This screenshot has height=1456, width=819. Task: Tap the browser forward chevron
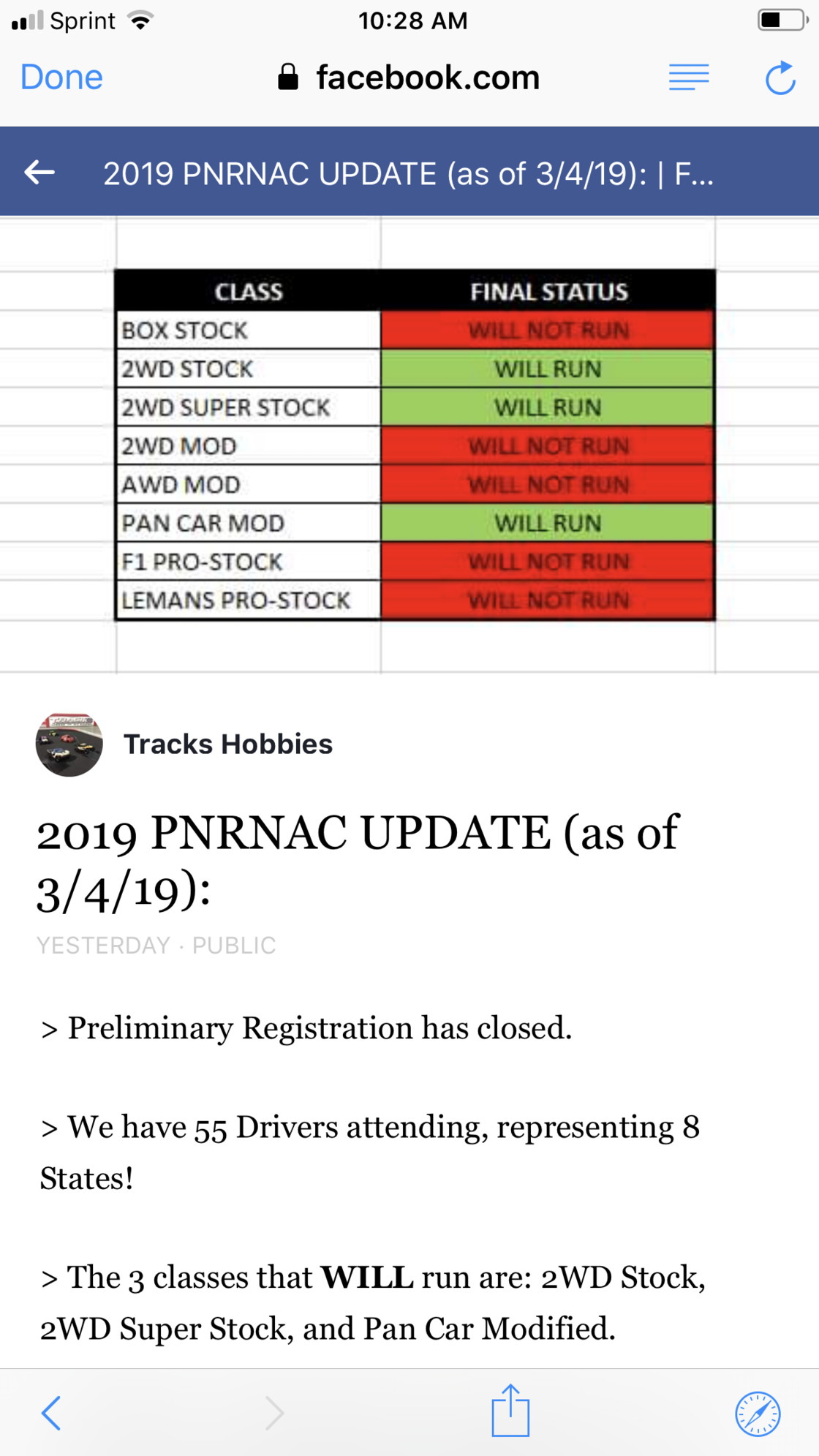(274, 1412)
